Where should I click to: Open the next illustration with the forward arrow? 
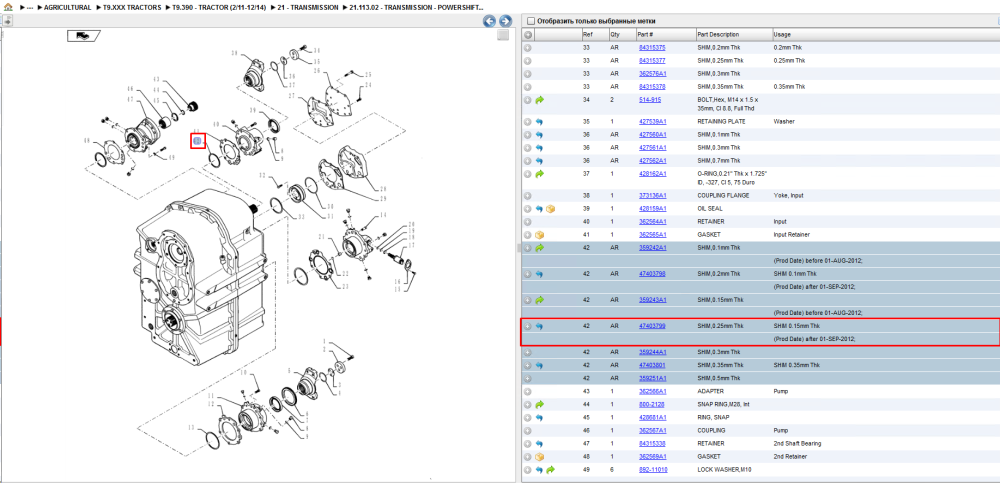[505, 21]
